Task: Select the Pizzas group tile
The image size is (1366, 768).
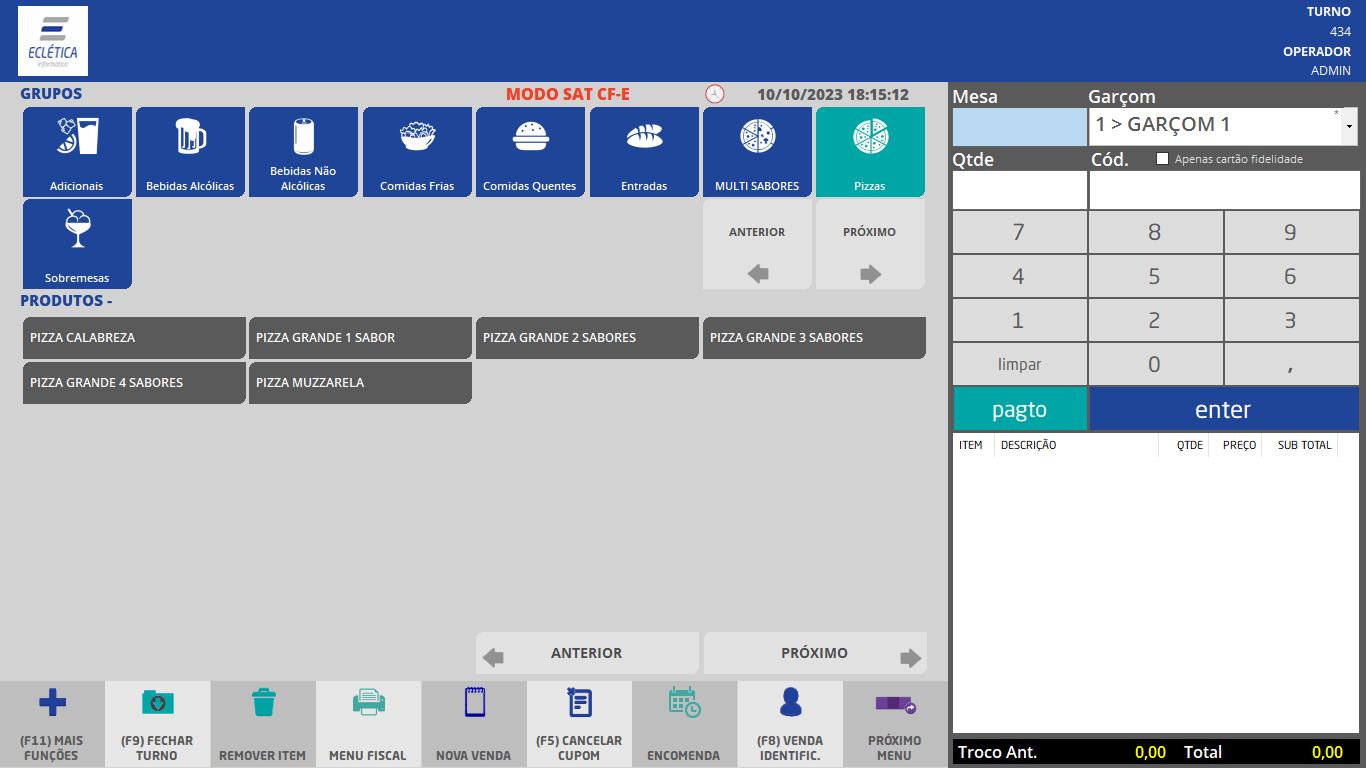Action: (x=870, y=152)
